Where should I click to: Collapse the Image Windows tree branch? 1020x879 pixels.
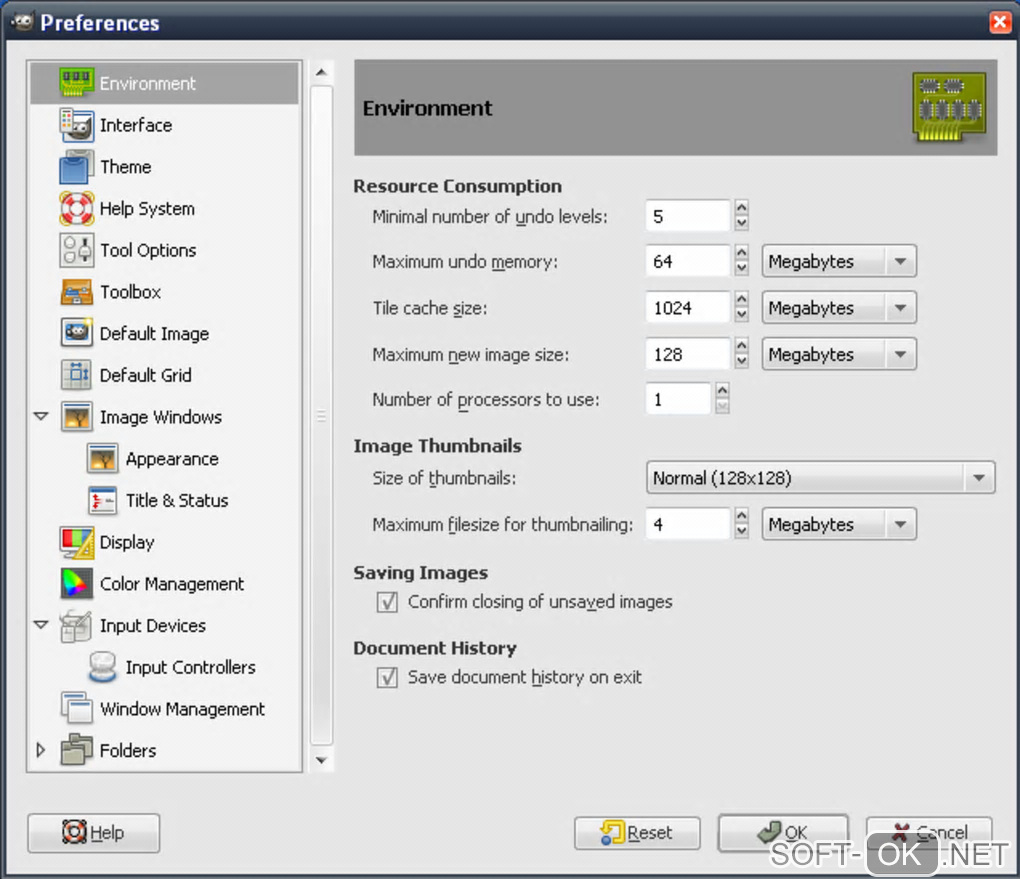[x=41, y=416]
